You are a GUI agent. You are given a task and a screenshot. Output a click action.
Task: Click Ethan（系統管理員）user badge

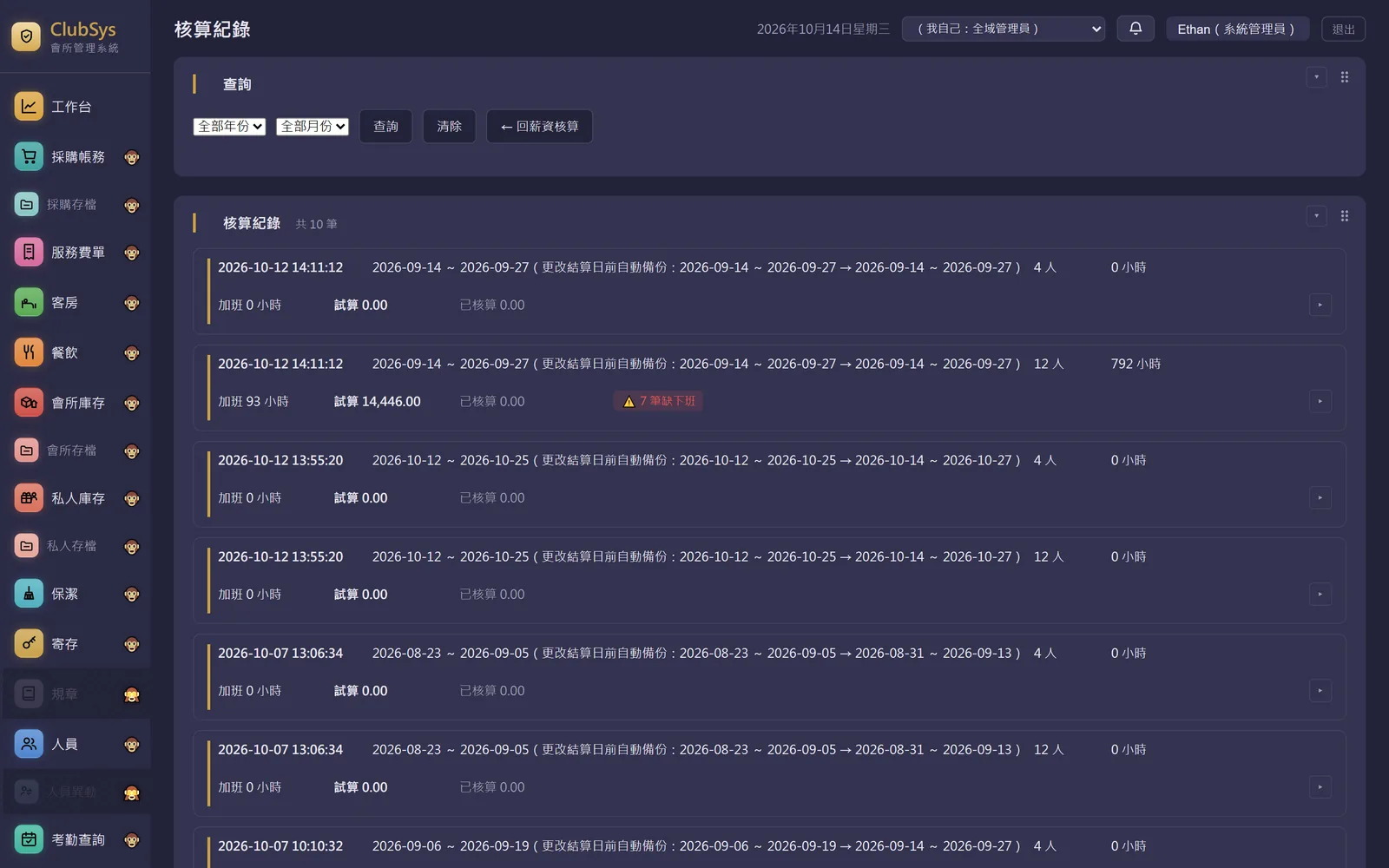[x=1237, y=29]
